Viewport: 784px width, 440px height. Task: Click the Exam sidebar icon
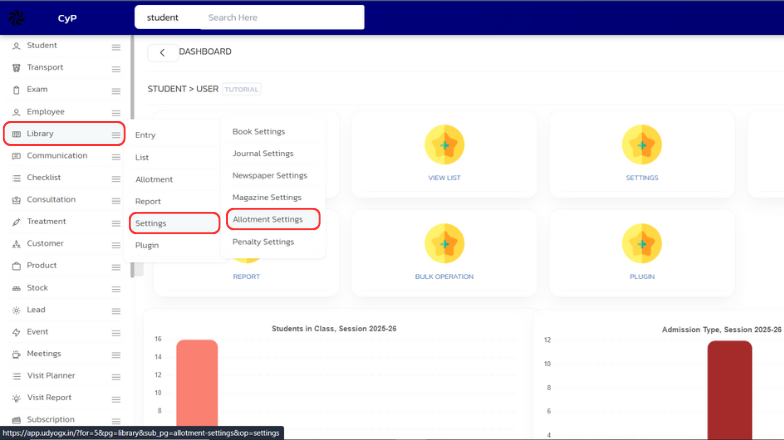point(16,90)
